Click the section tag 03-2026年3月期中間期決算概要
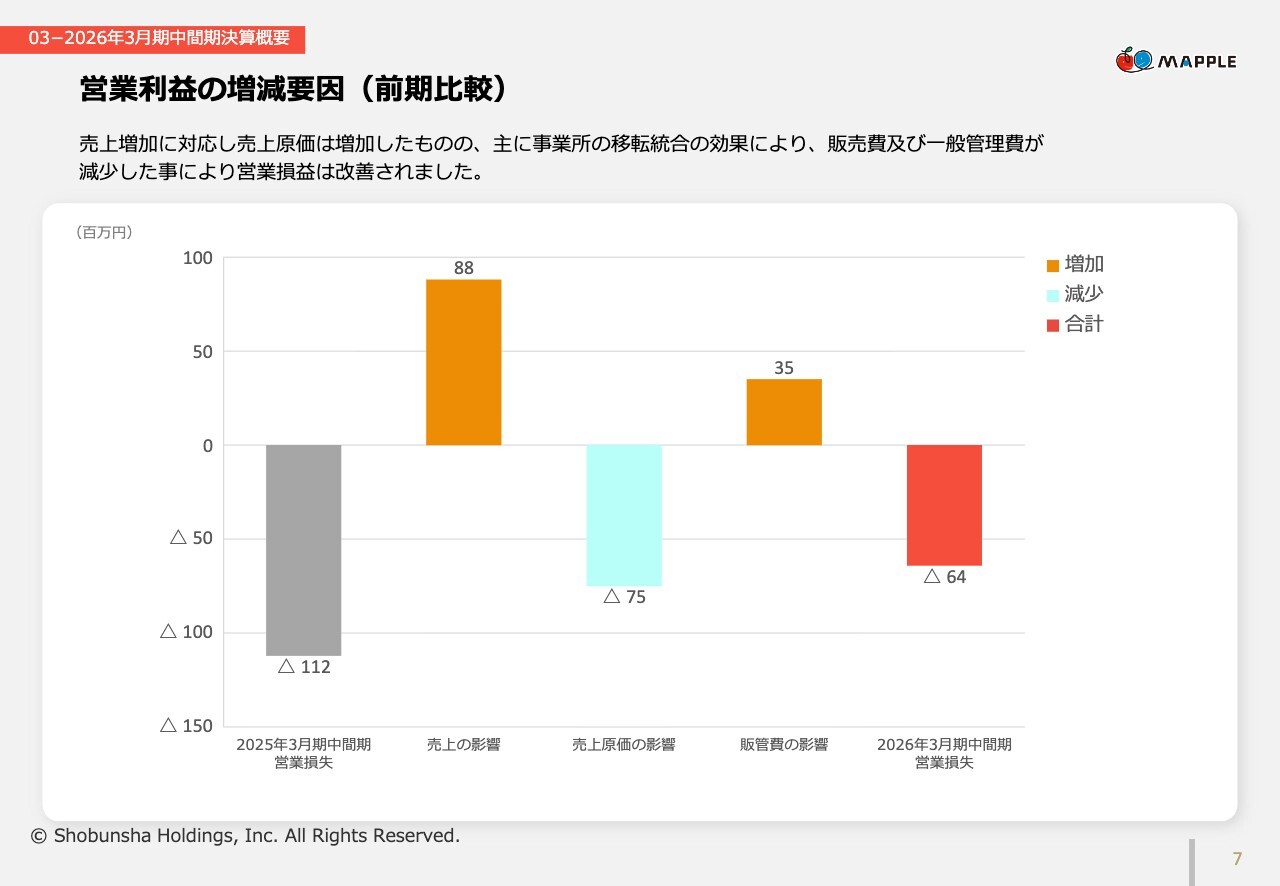The width and height of the screenshot is (1280, 886). pos(160,39)
